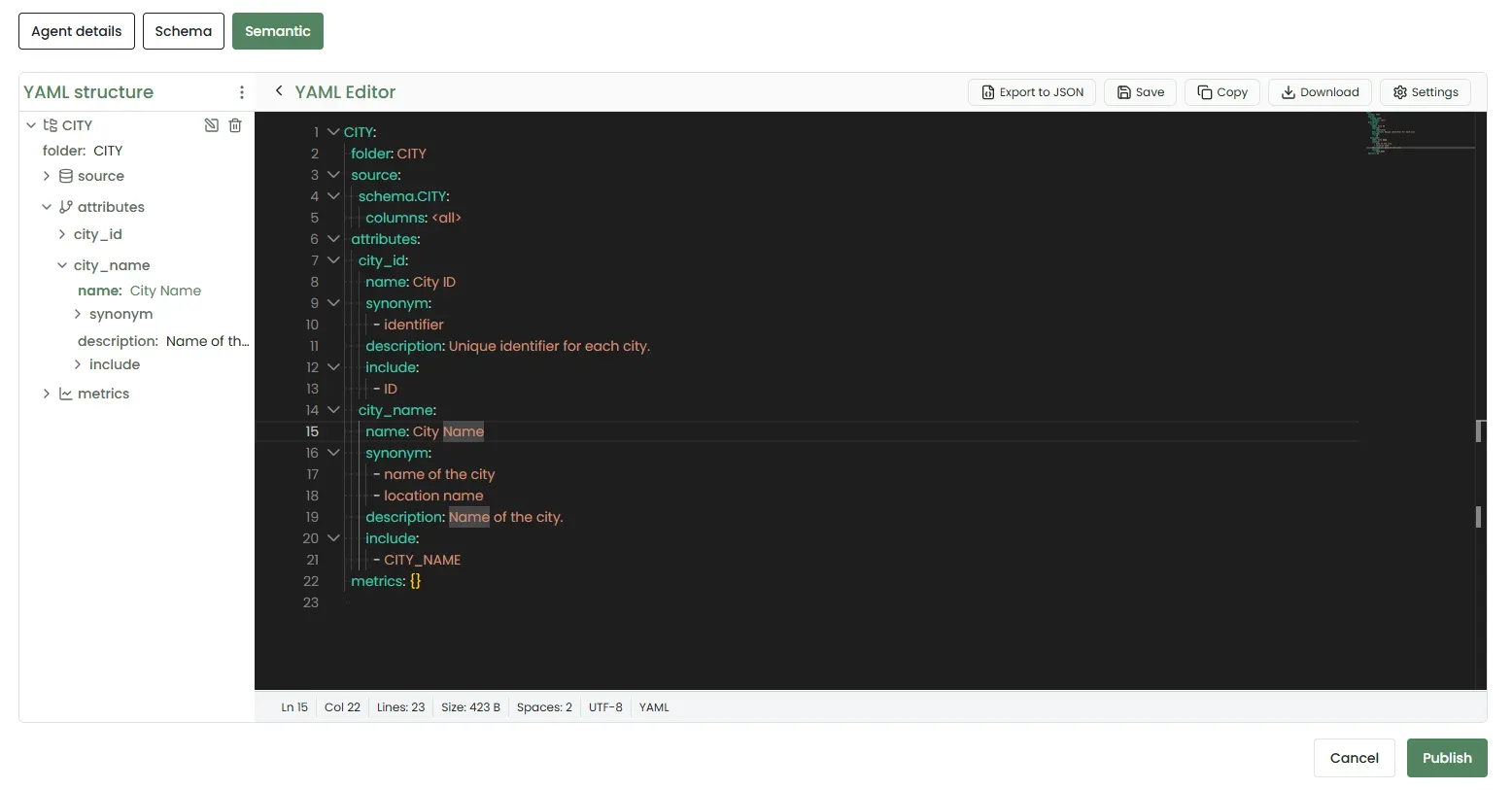The width and height of the screenshot is (1512, 790).
Task: Click the delete trash icon beside CITY
Action: point(235,125)
